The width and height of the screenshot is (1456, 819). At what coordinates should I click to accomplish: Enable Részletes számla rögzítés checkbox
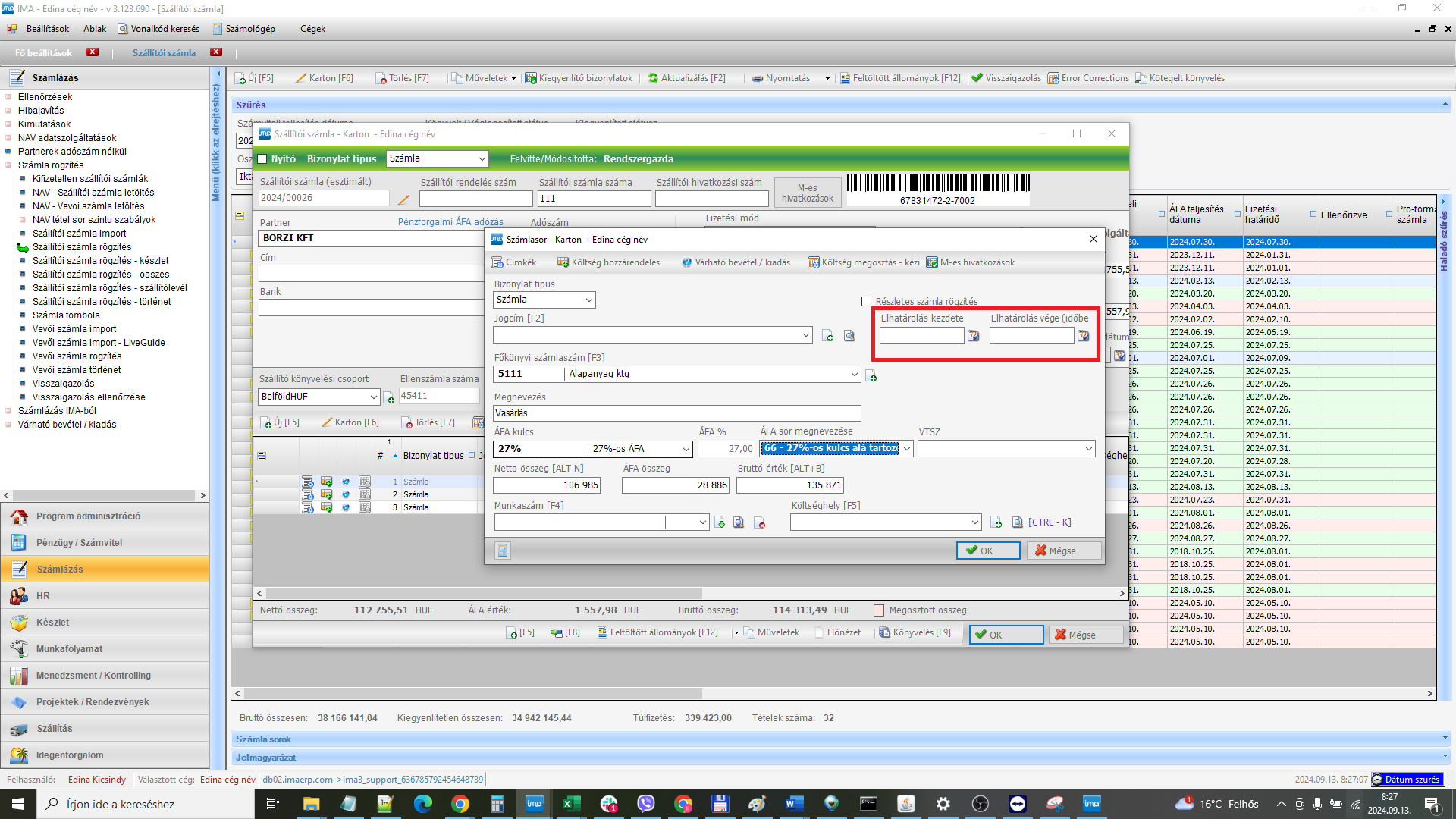click(x=867, y=302)
